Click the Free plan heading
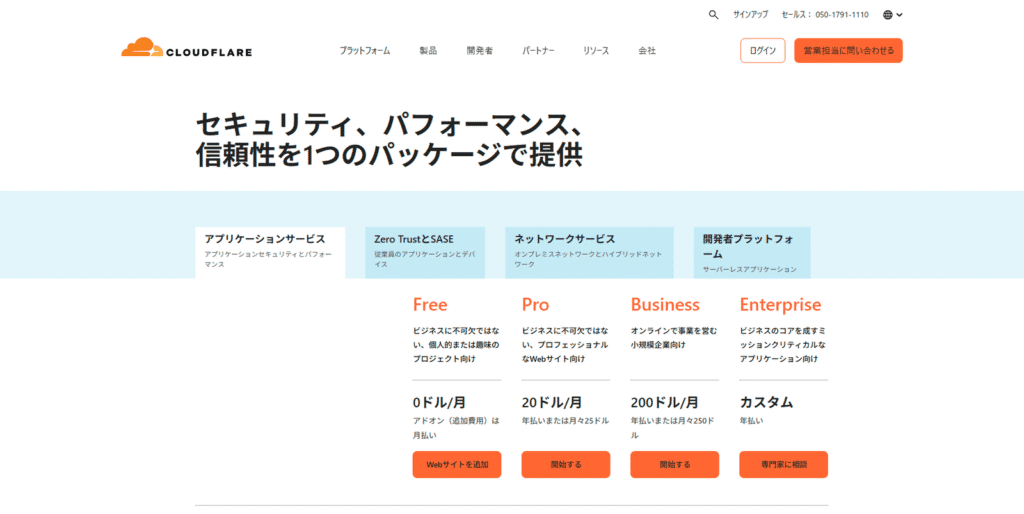 click(x=430, y=304)
